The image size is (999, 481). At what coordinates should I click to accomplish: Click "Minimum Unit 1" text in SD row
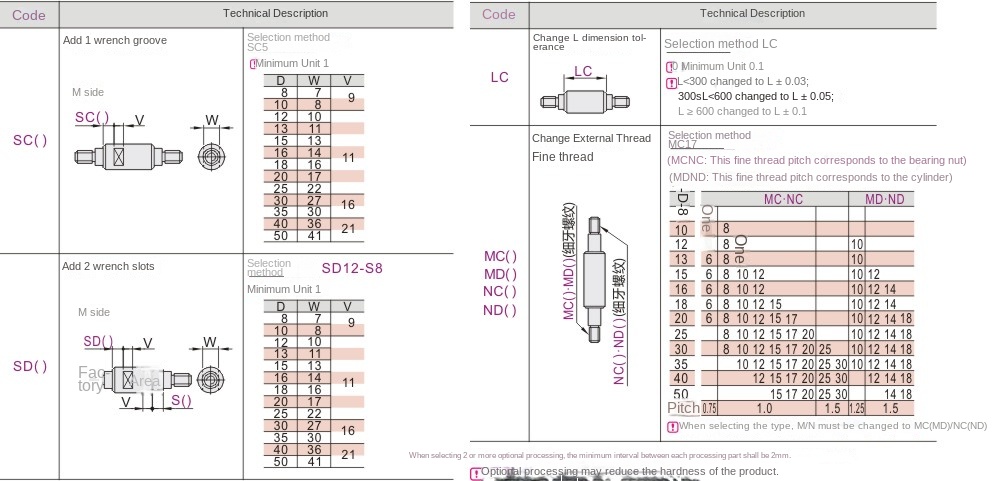(x=284, y=290)
